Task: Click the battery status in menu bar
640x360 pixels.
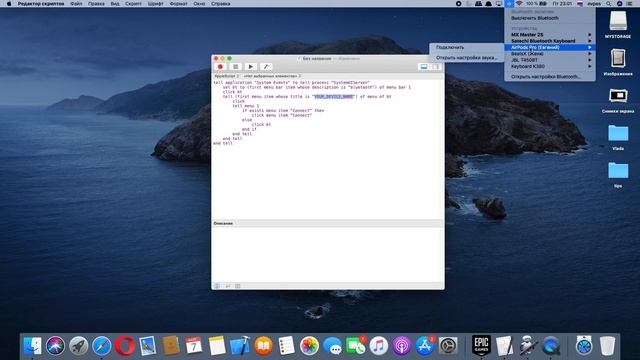Action: (x=536, y=4)
